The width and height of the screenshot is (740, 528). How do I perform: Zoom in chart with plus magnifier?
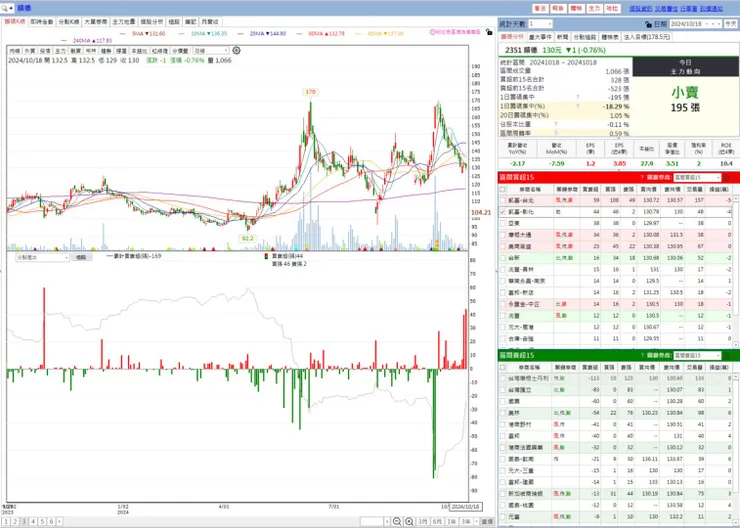pyautogui.click(x=409, y=521)
